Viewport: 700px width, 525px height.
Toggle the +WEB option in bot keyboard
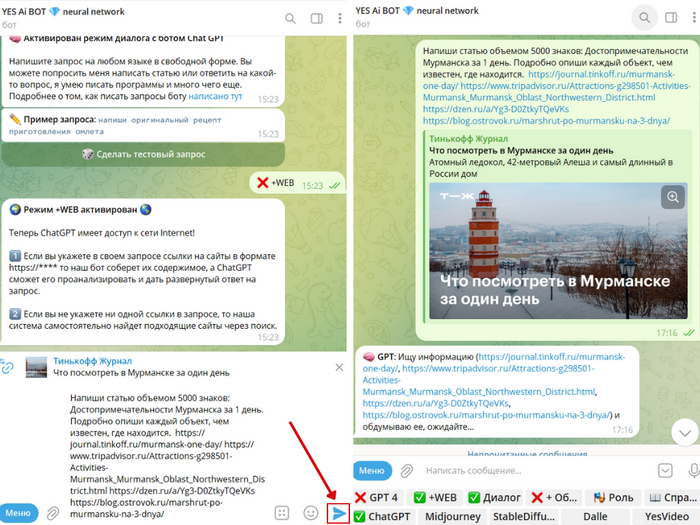[435, 497]
